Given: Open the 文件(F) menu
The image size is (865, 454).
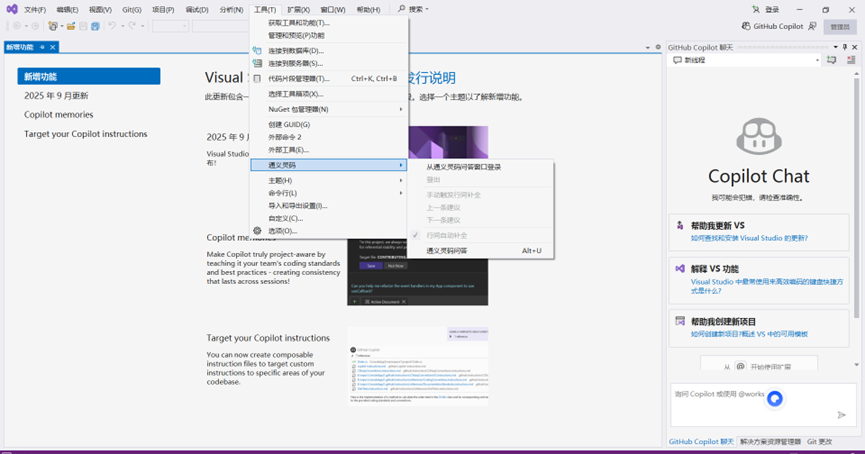Looking at the screenshot, I should click(x=35, y=9).
